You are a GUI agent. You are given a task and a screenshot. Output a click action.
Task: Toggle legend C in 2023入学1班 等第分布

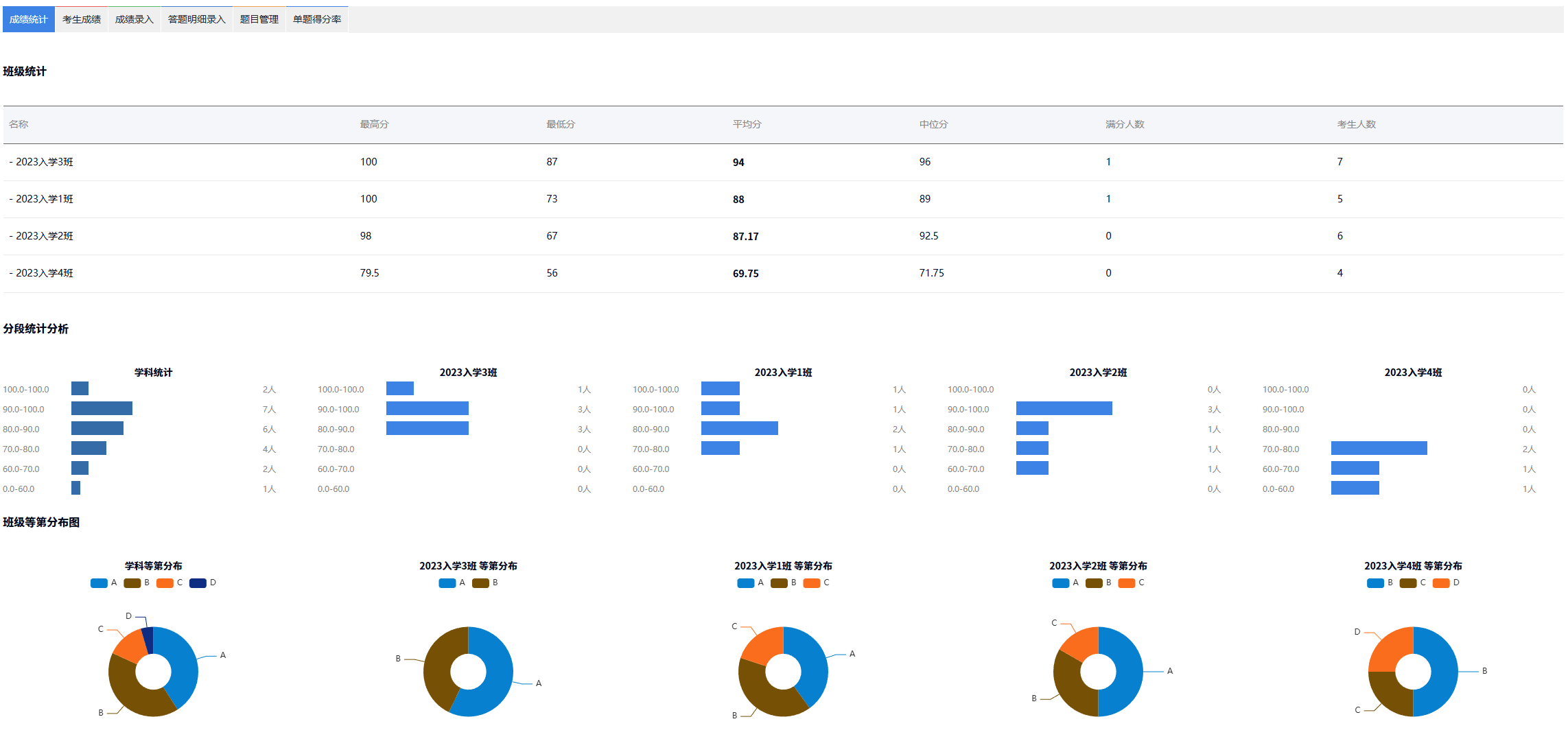[x=812, y=583]
